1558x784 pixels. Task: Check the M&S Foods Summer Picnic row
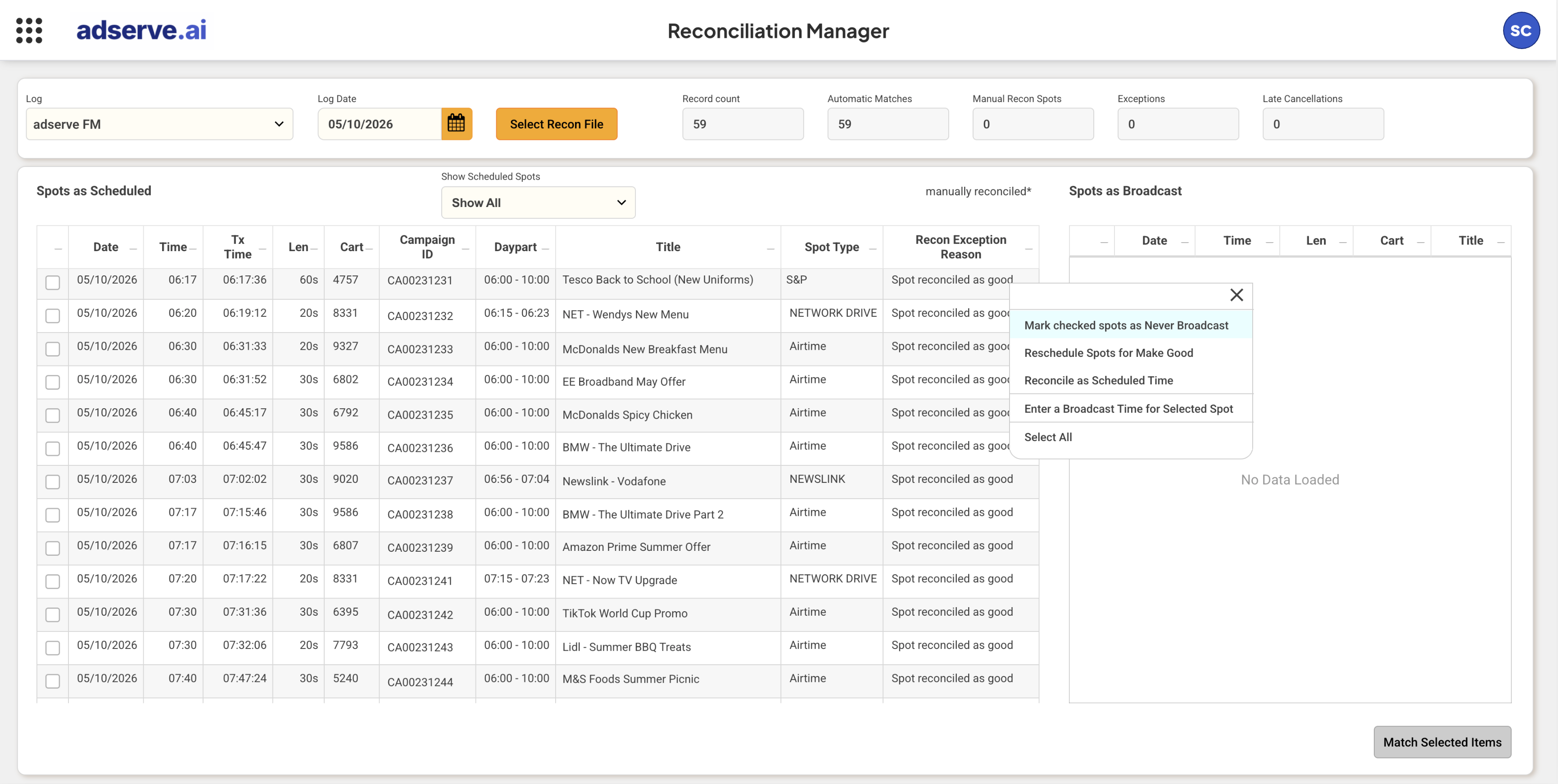(53, 682)
